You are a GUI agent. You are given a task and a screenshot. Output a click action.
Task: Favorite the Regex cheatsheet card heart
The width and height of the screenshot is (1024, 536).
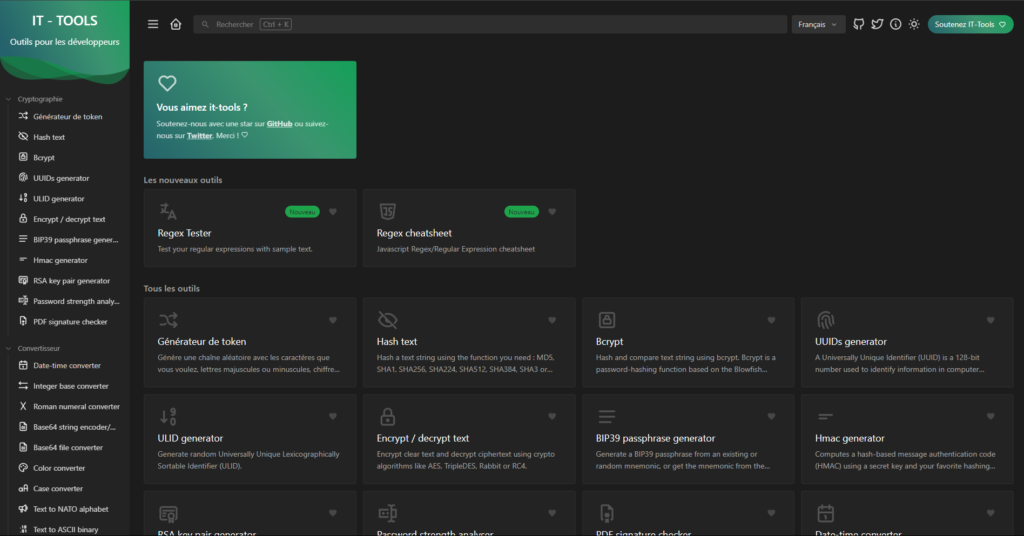552,212
